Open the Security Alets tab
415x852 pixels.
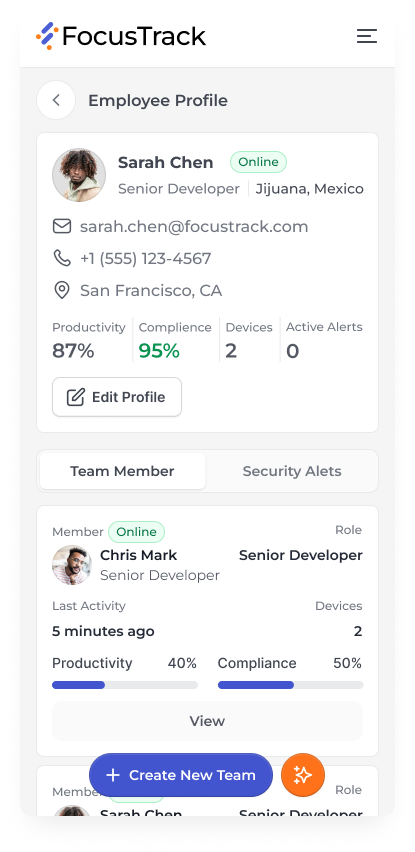(x=292, y=471)
